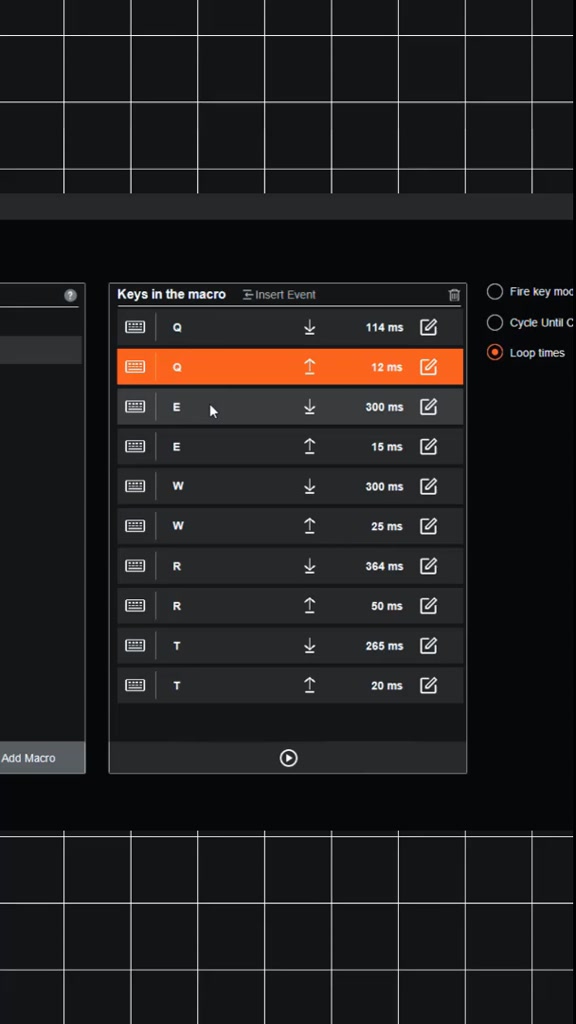Select the selected macro entry in left list
Screen dimensions: 576x1024
pos(40,350)
